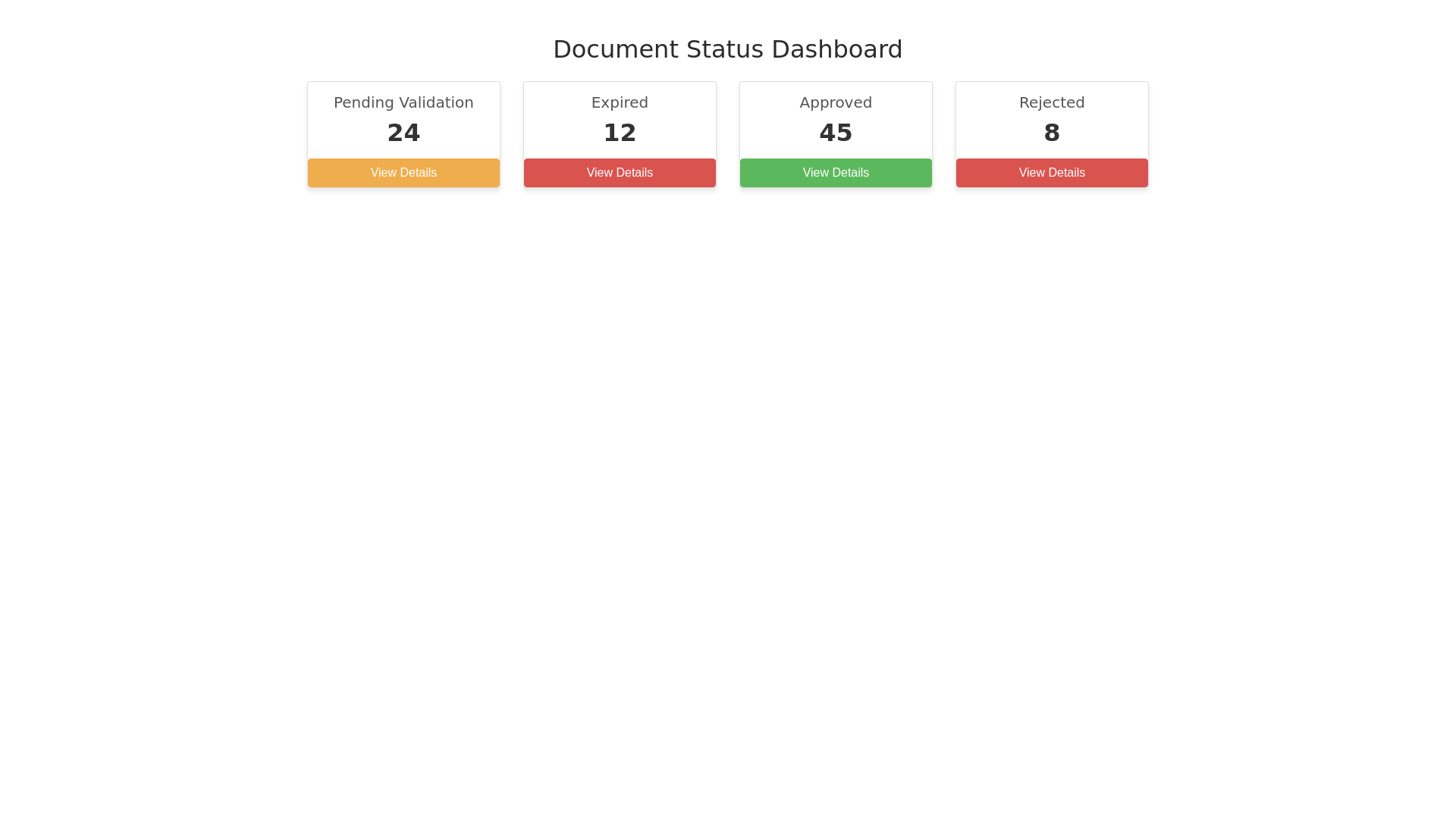Click View Details under Pending Validation

click(x=403, y=172)
